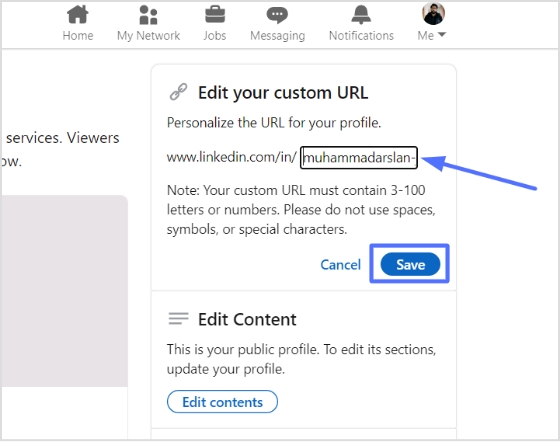Click the Jobs nav label
Screen dimensions: 560x442
tap(215, 35)
